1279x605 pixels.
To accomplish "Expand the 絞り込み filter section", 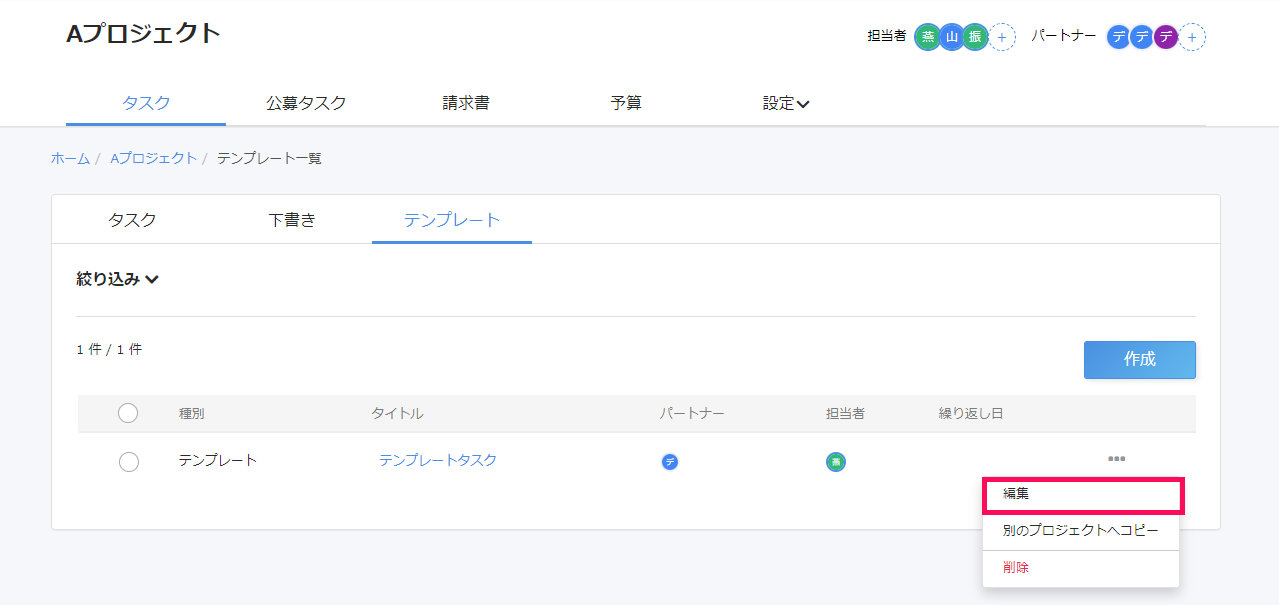I will pos(118,280).
